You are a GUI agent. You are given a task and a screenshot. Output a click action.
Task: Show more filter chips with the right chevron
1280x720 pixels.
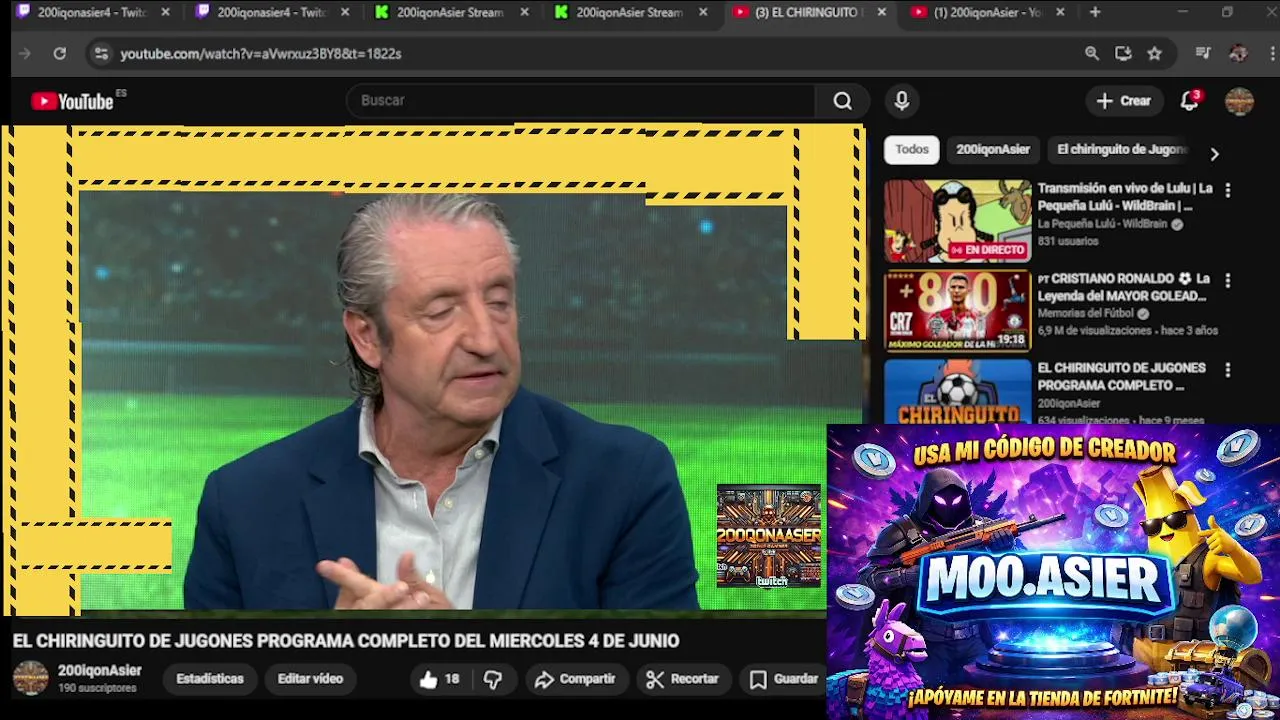point(1214,154)
